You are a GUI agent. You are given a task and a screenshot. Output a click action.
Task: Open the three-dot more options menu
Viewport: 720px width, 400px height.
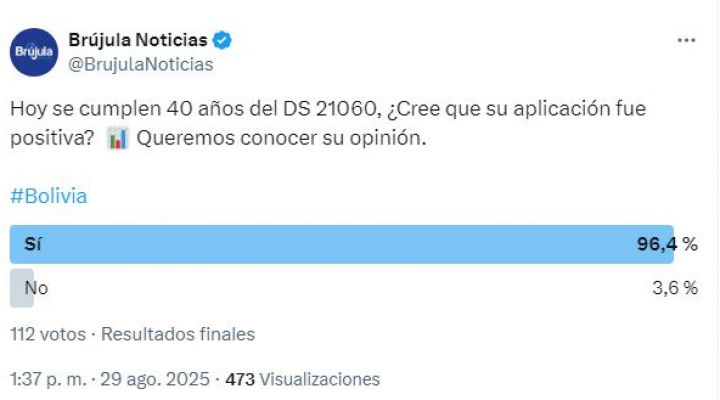click(686, 40)
